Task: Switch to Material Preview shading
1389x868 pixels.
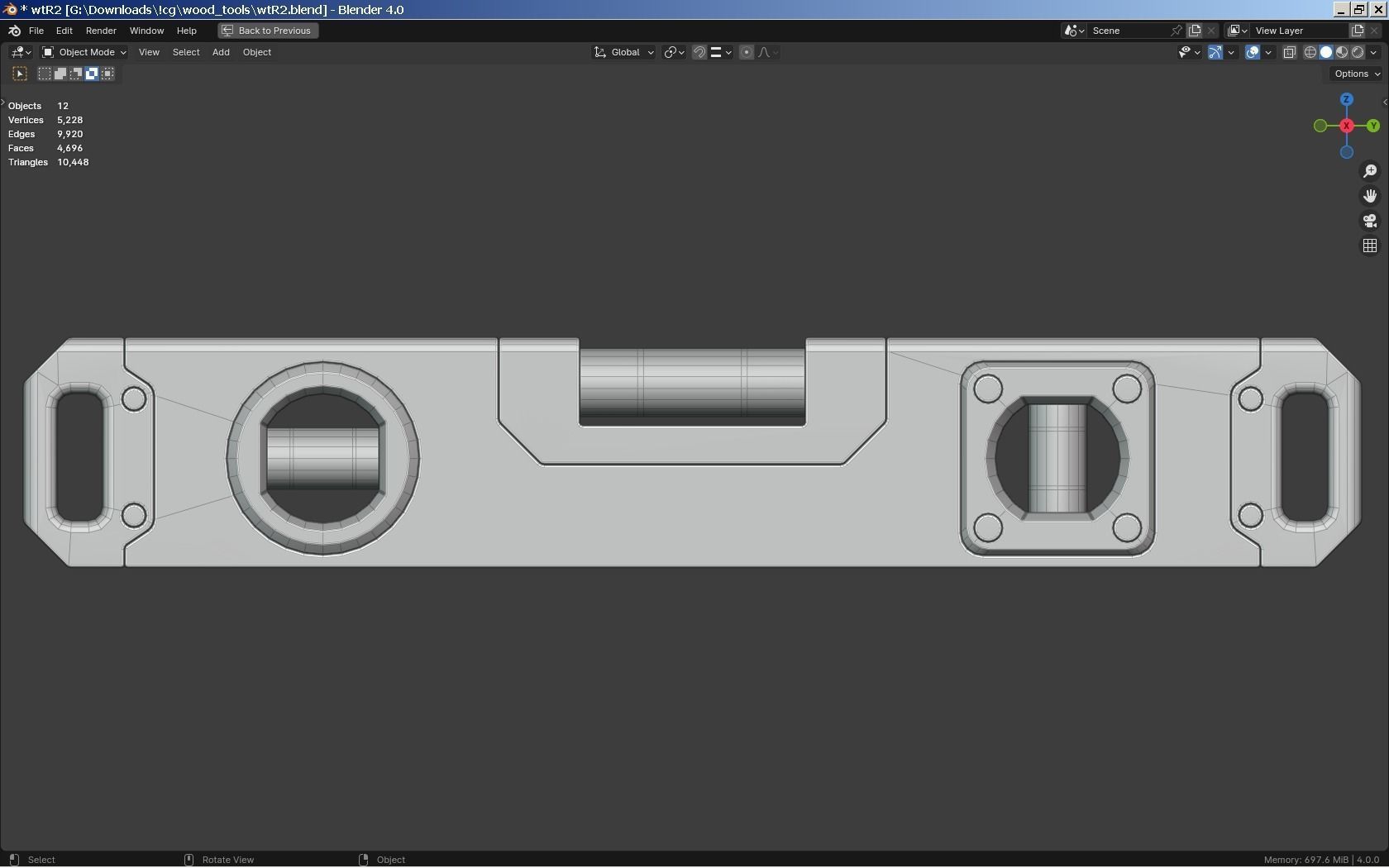Action: pyautogui.click(x=1342, y=52)
